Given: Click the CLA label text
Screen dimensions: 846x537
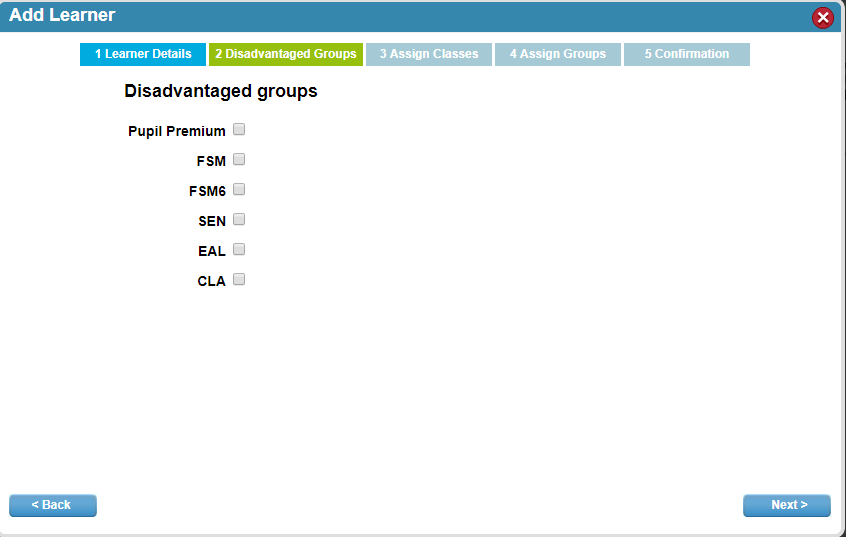Looking at the screenshot, I should (x=211, y=281).
